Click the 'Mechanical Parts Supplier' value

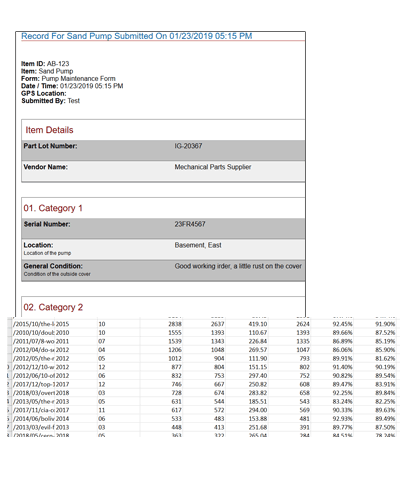[x=213, y=167]
